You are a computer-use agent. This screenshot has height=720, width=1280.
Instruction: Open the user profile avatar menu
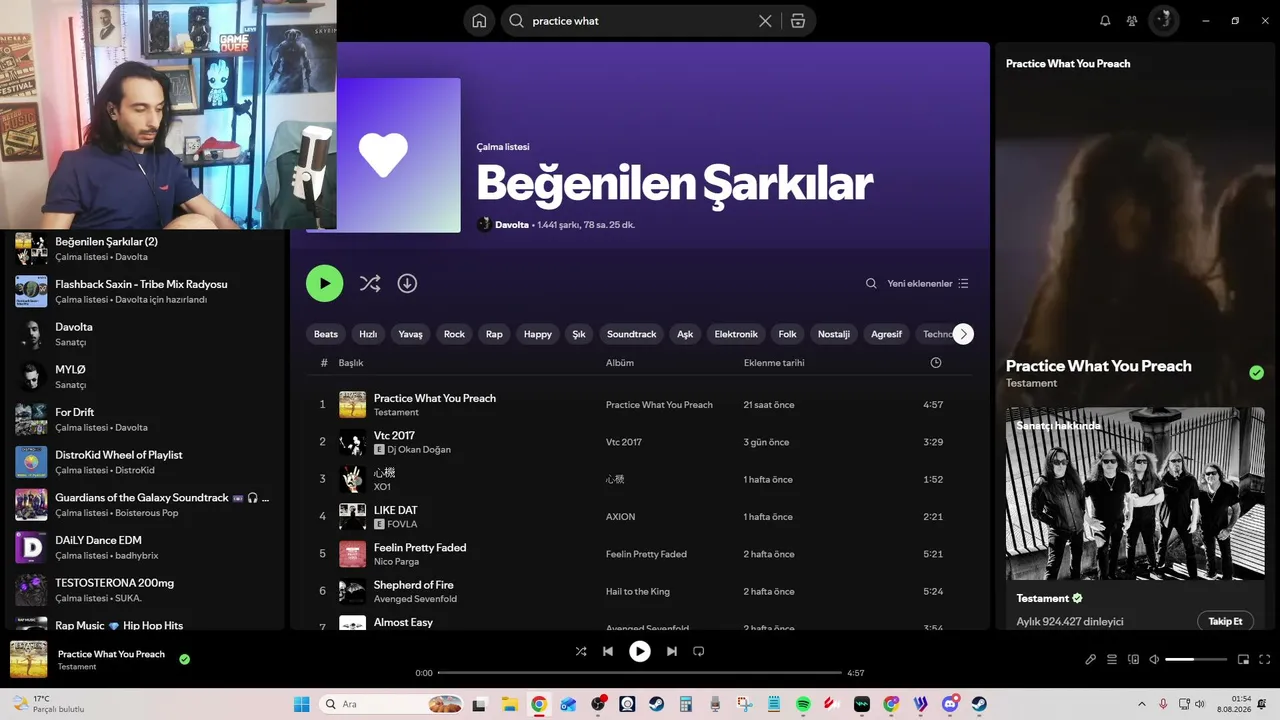1163,21
